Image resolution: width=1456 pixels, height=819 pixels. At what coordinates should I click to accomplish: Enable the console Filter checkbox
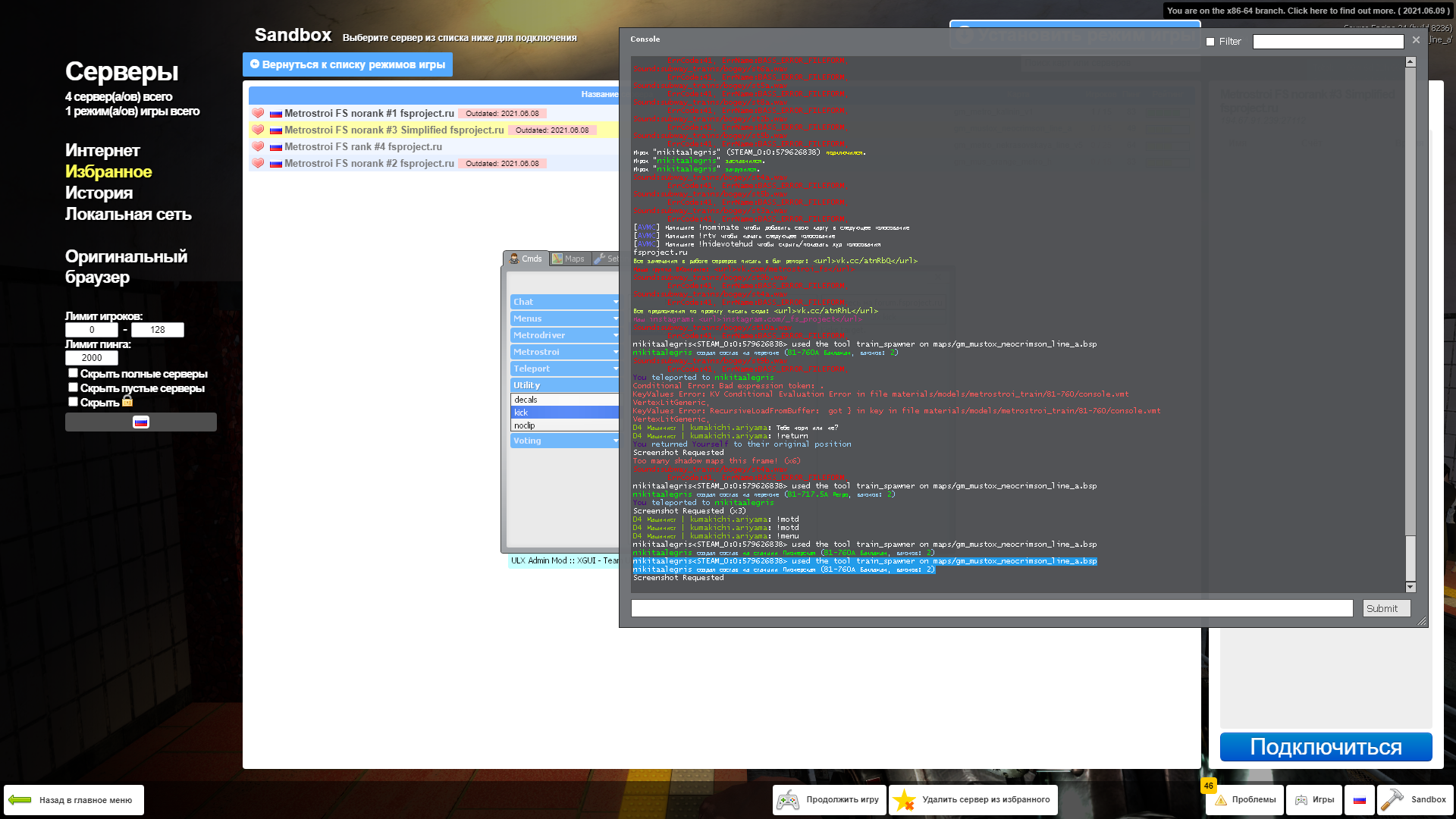(x=1210, y=42)
